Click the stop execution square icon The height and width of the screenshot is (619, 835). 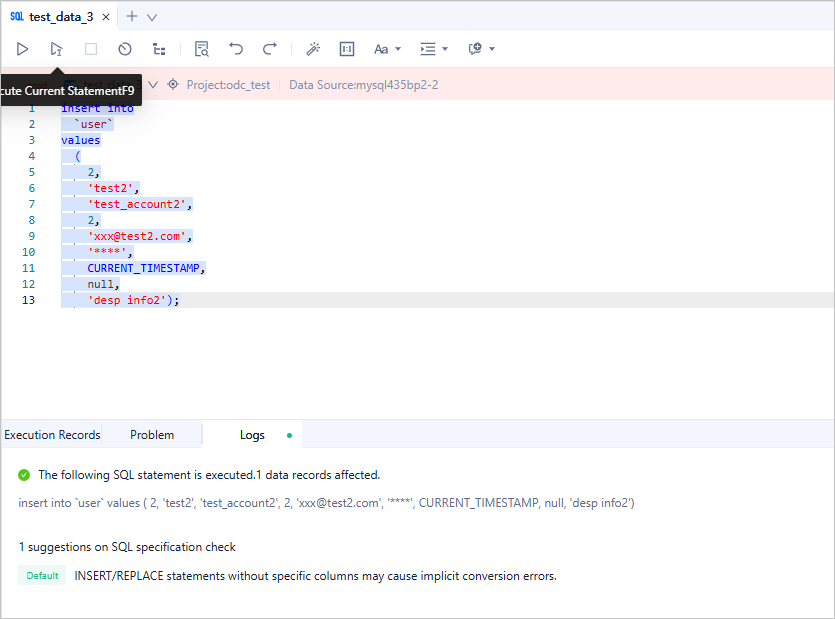[x=91, y=49]
